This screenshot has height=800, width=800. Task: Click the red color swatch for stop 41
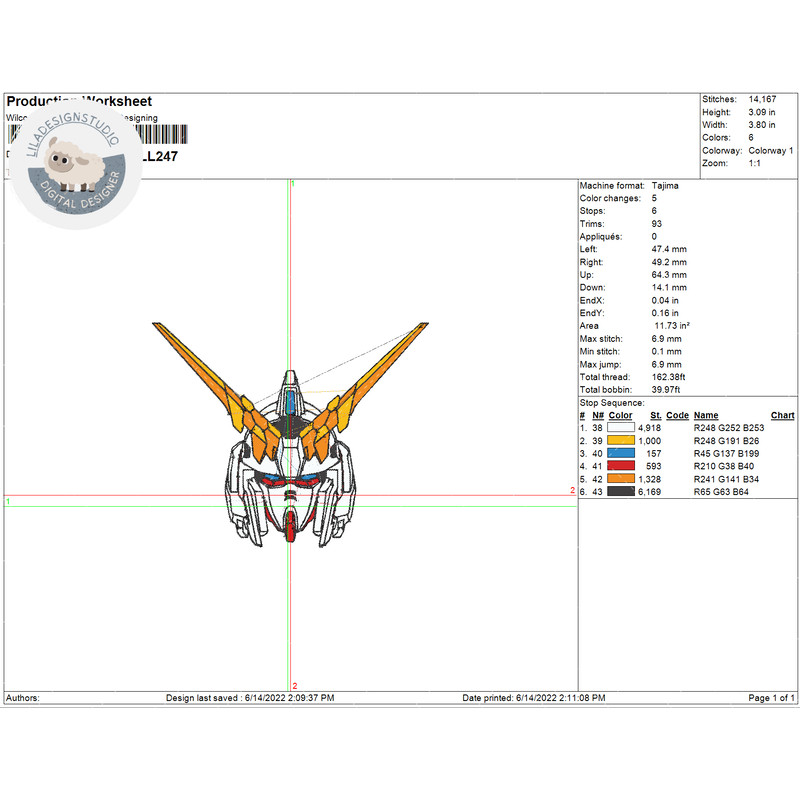pyautogui.click(x=622, y=464)
